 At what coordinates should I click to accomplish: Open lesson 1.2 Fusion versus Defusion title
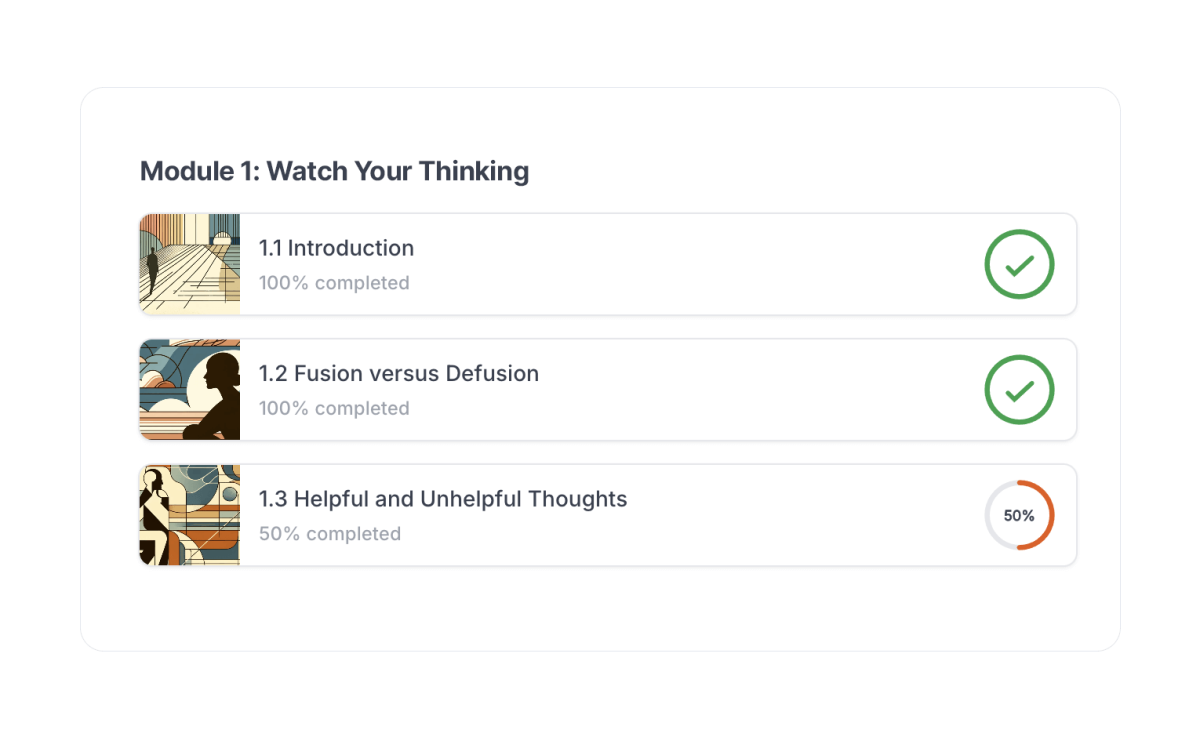point(398,374)
